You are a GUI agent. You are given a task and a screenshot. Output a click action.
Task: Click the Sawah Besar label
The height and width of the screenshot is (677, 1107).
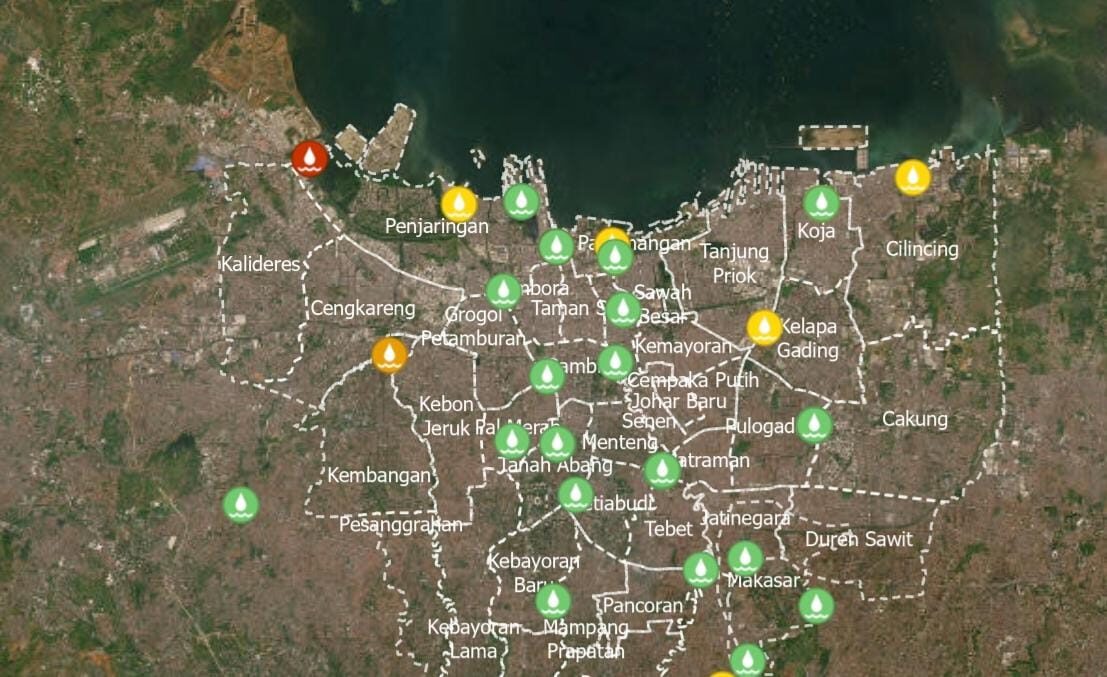[662, 304]
